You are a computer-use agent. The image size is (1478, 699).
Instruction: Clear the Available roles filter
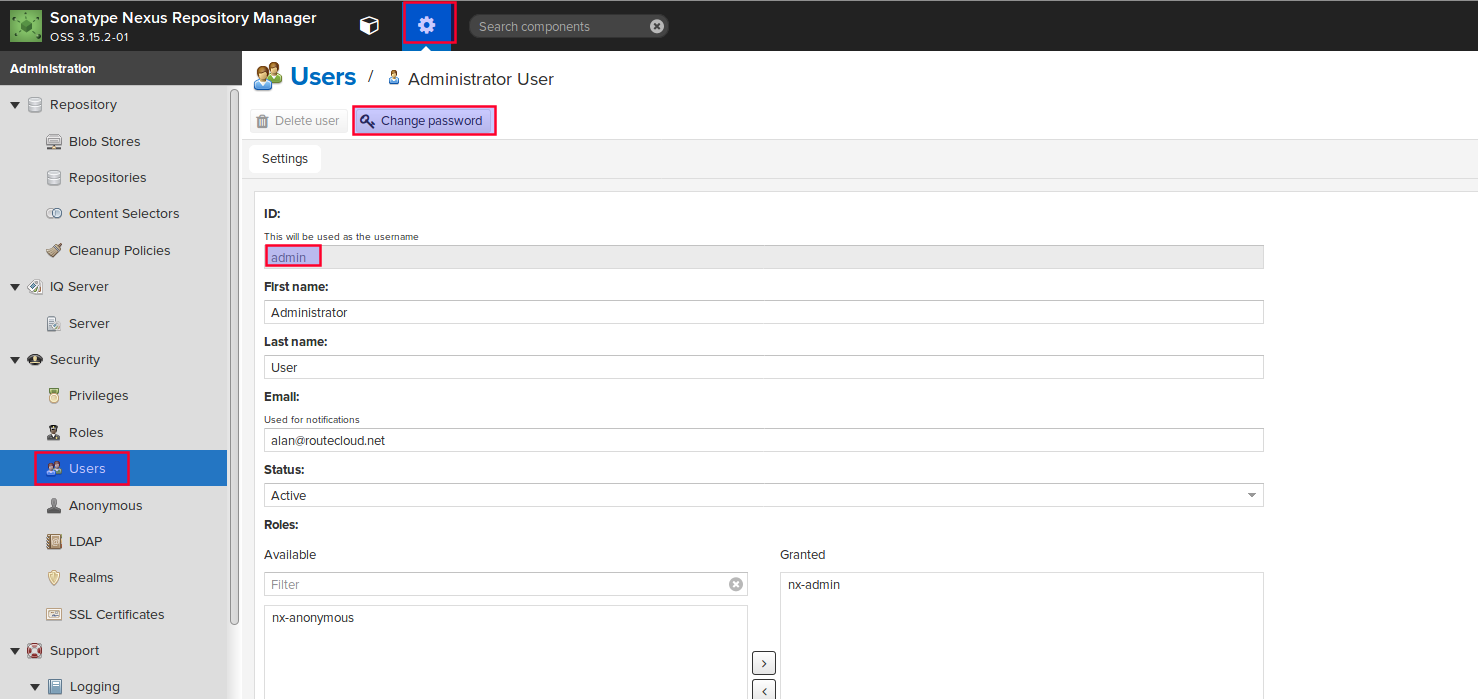click(x=736, y=584)
